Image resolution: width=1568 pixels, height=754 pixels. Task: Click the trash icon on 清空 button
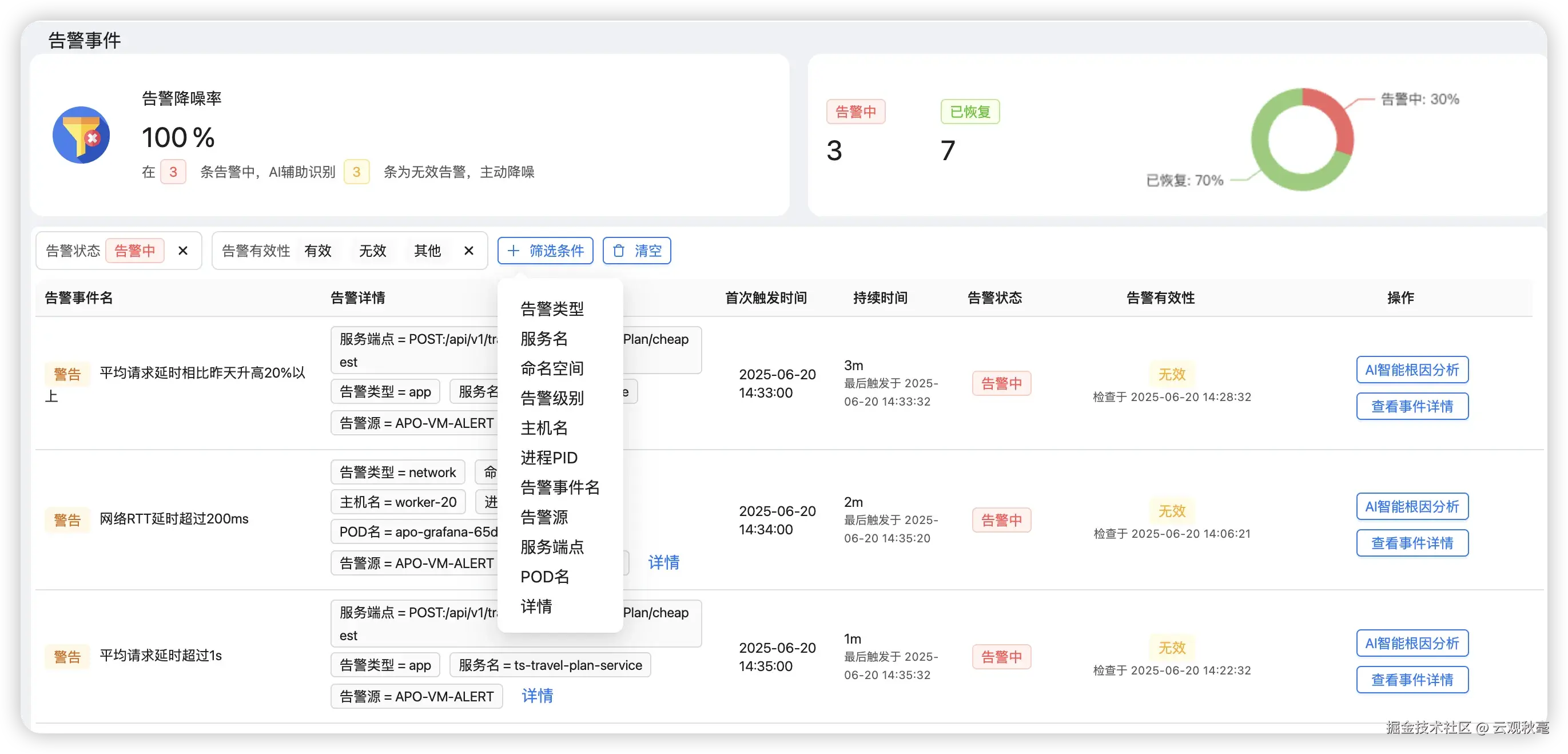618,251
